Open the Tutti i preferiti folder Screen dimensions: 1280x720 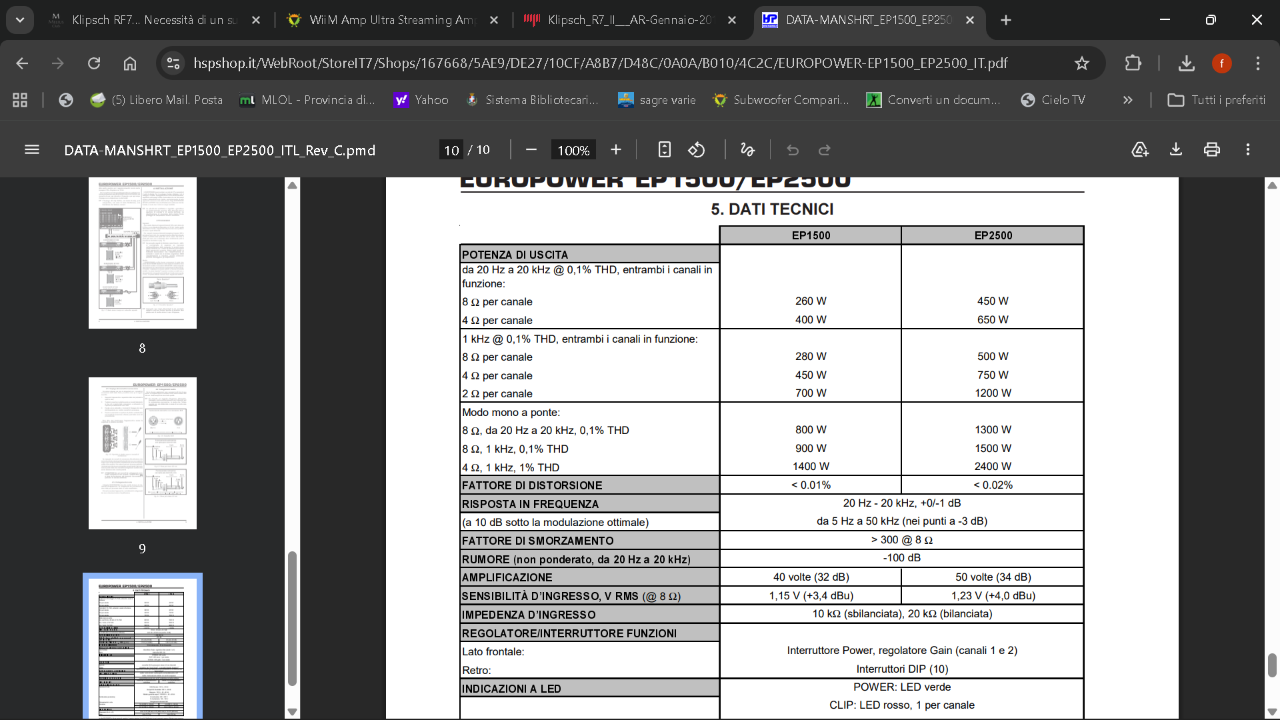pos(1217,100)
